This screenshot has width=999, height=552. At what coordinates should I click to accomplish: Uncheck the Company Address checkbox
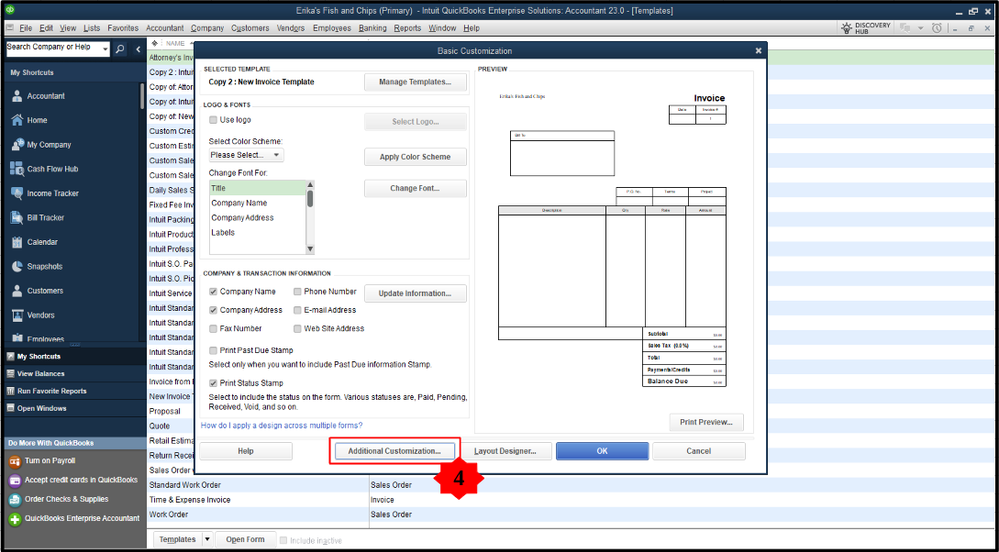click(x=213, y=310)
